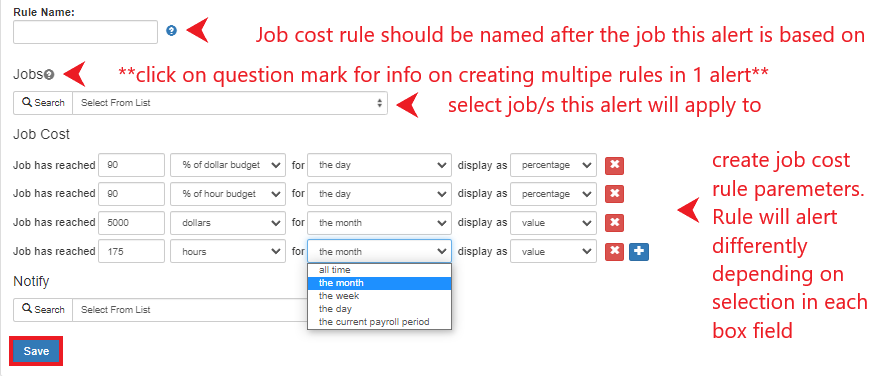The height and width of the screenshot is (376, 888).
Task: Open the Notify Select From List dropdown
Action: tap(190, 310)
